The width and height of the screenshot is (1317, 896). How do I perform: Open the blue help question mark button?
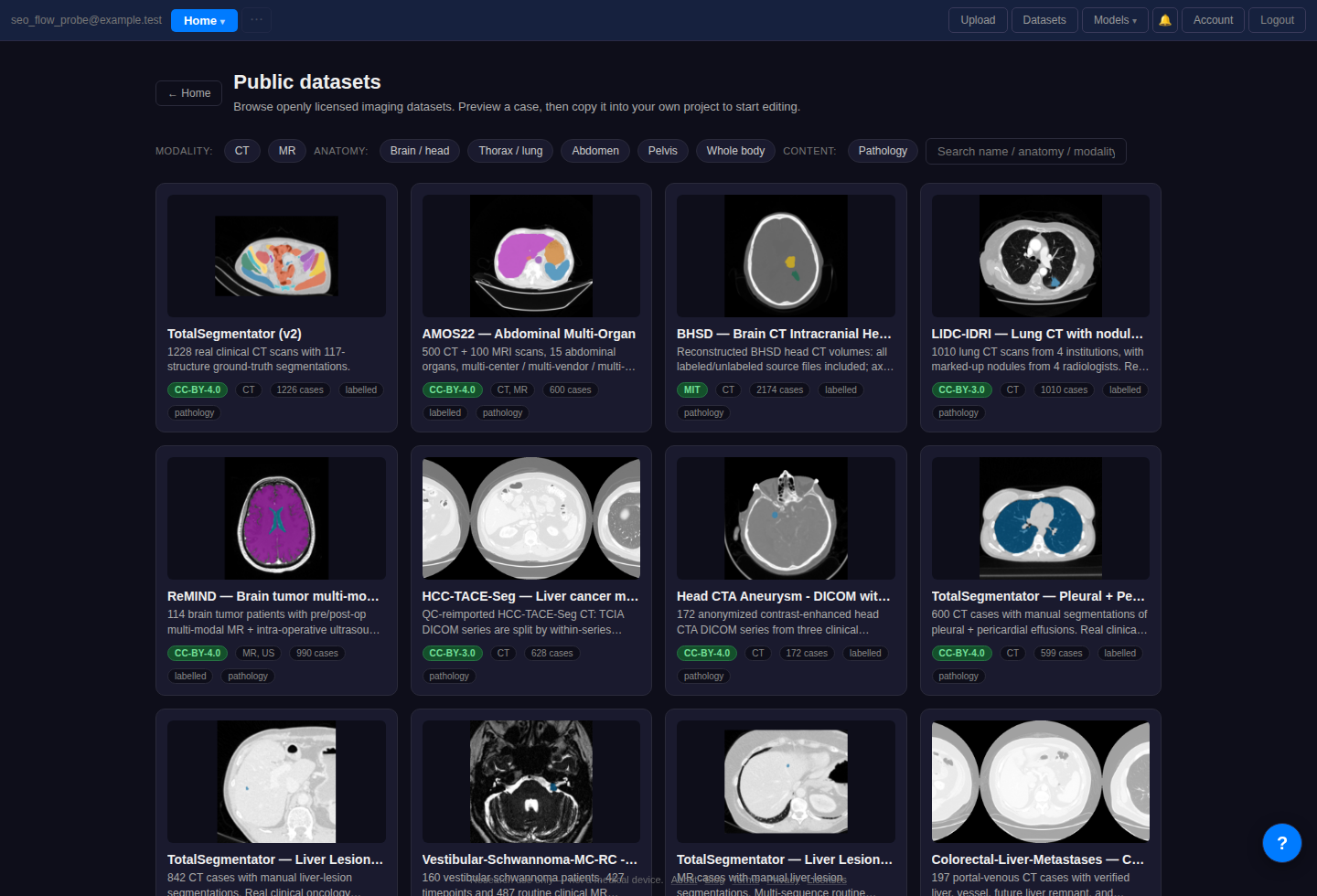(1281, 843)
